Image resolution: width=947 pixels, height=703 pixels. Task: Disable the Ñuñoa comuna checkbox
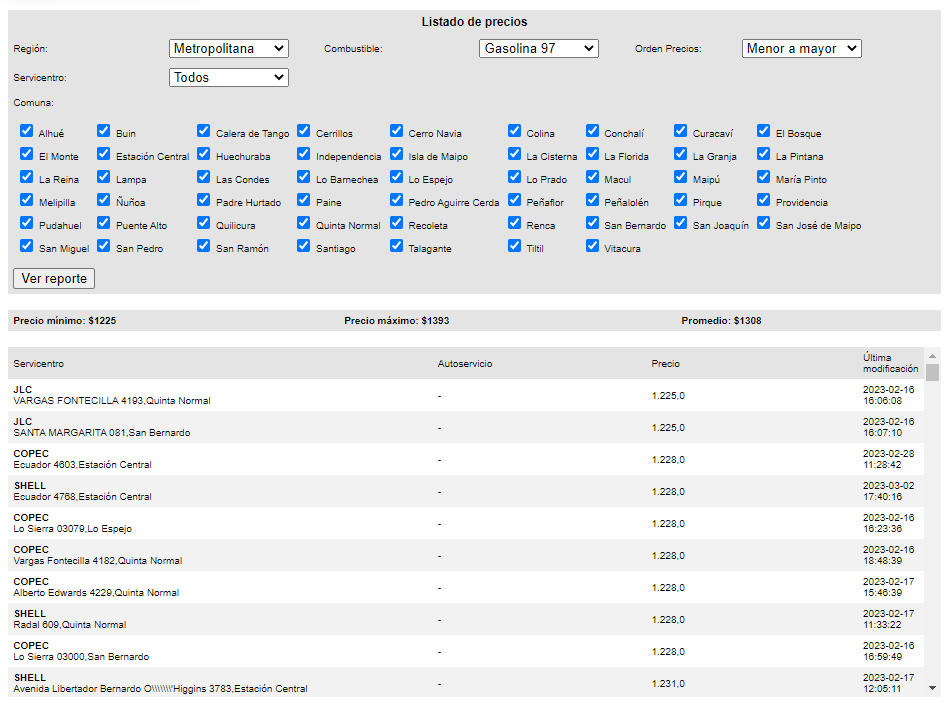(104, 200)
